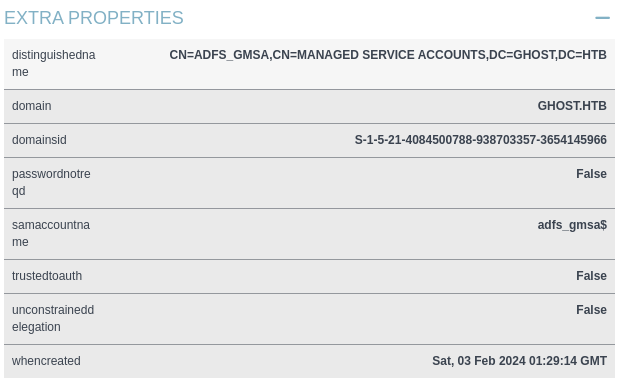Select the passwordnotreqd False value
Image resolution: width=624 pixels, height=387 pixels.
pos(591,174)
